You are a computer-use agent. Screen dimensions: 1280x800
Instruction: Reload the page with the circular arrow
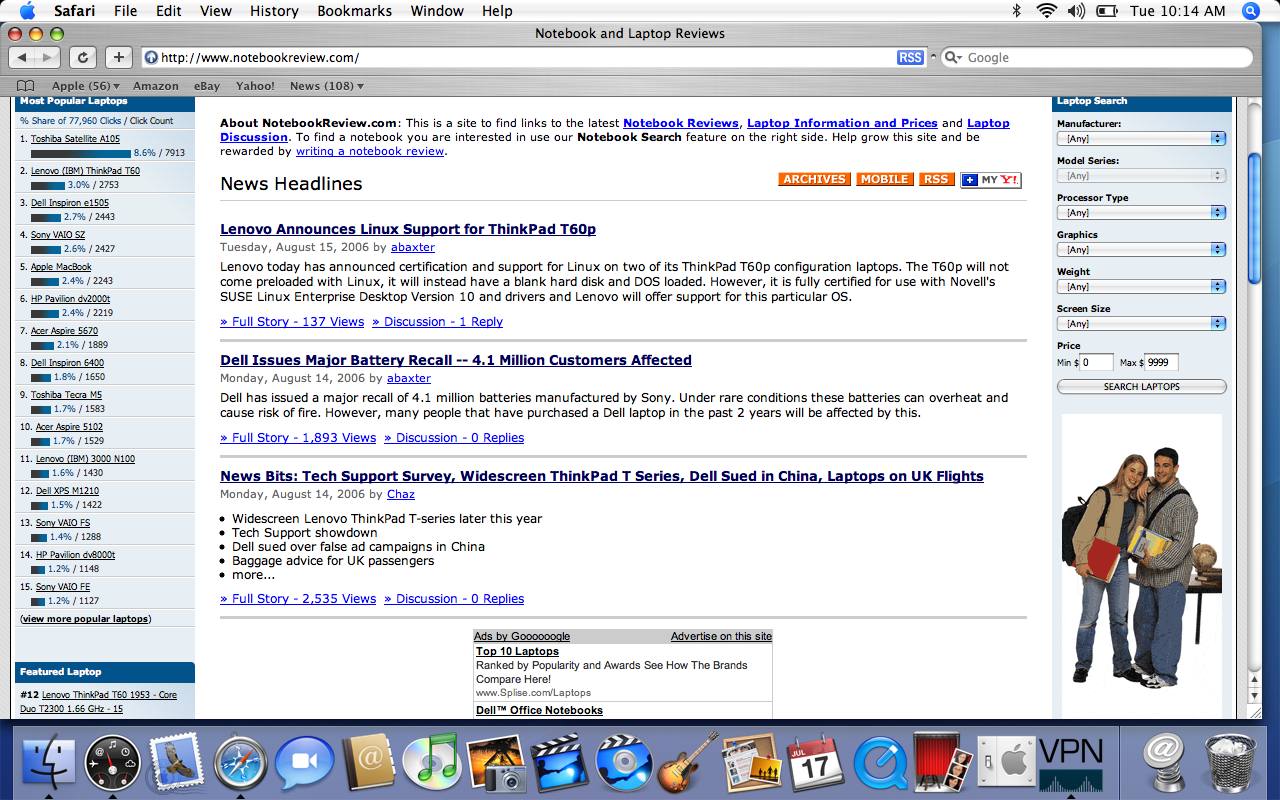(x=83, y=57)
